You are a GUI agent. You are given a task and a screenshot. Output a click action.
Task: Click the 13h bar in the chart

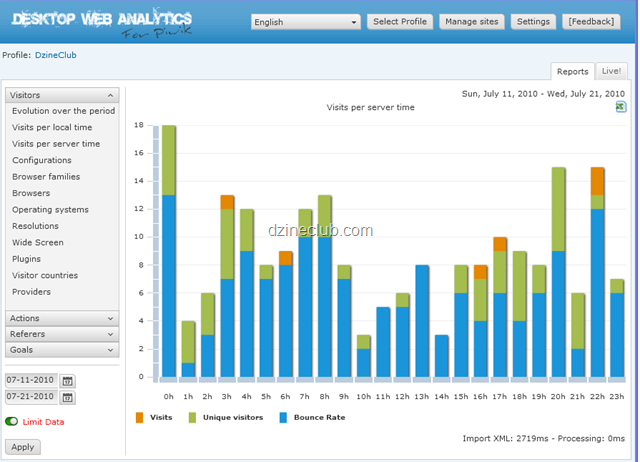[x=422, y=321]
